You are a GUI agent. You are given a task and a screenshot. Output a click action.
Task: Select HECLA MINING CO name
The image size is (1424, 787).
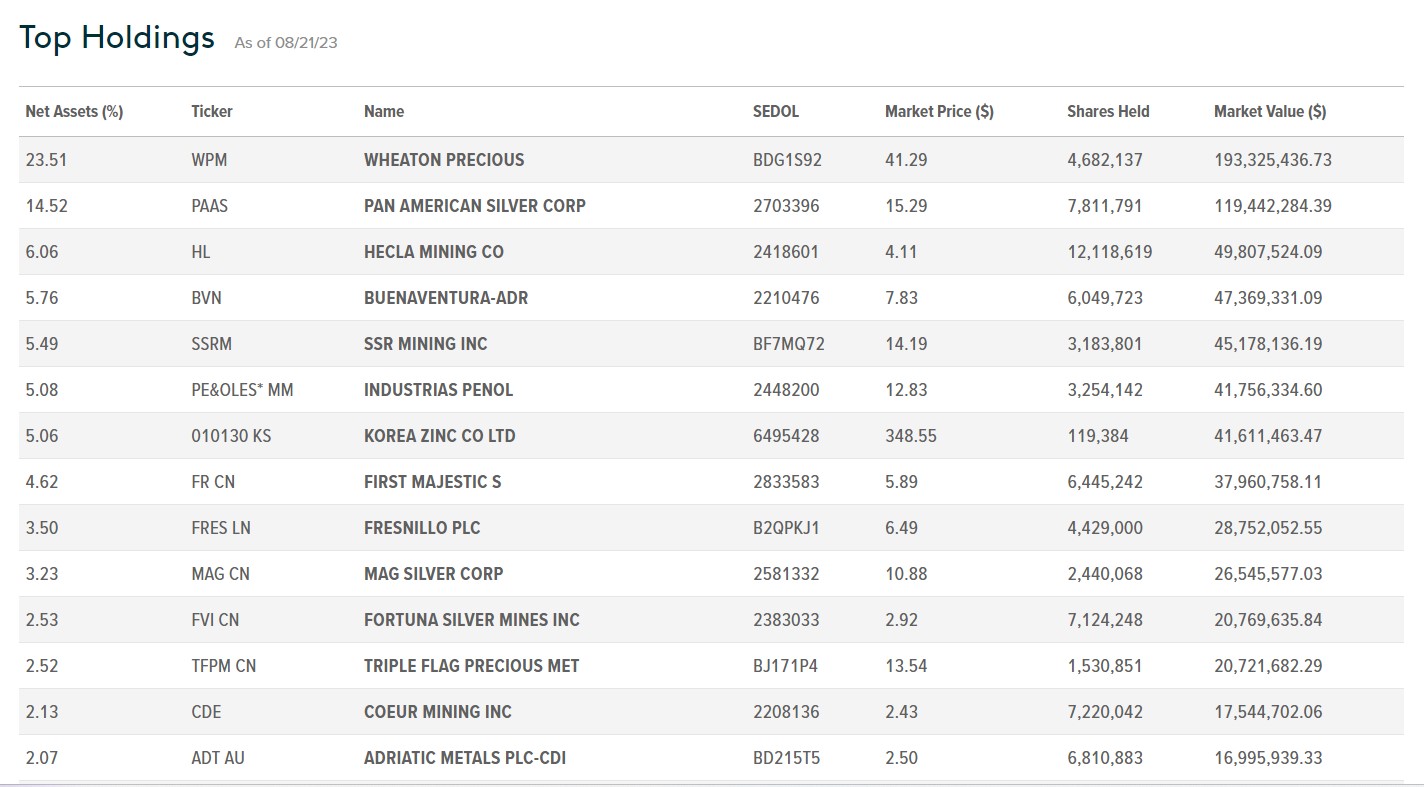(434, 252)
